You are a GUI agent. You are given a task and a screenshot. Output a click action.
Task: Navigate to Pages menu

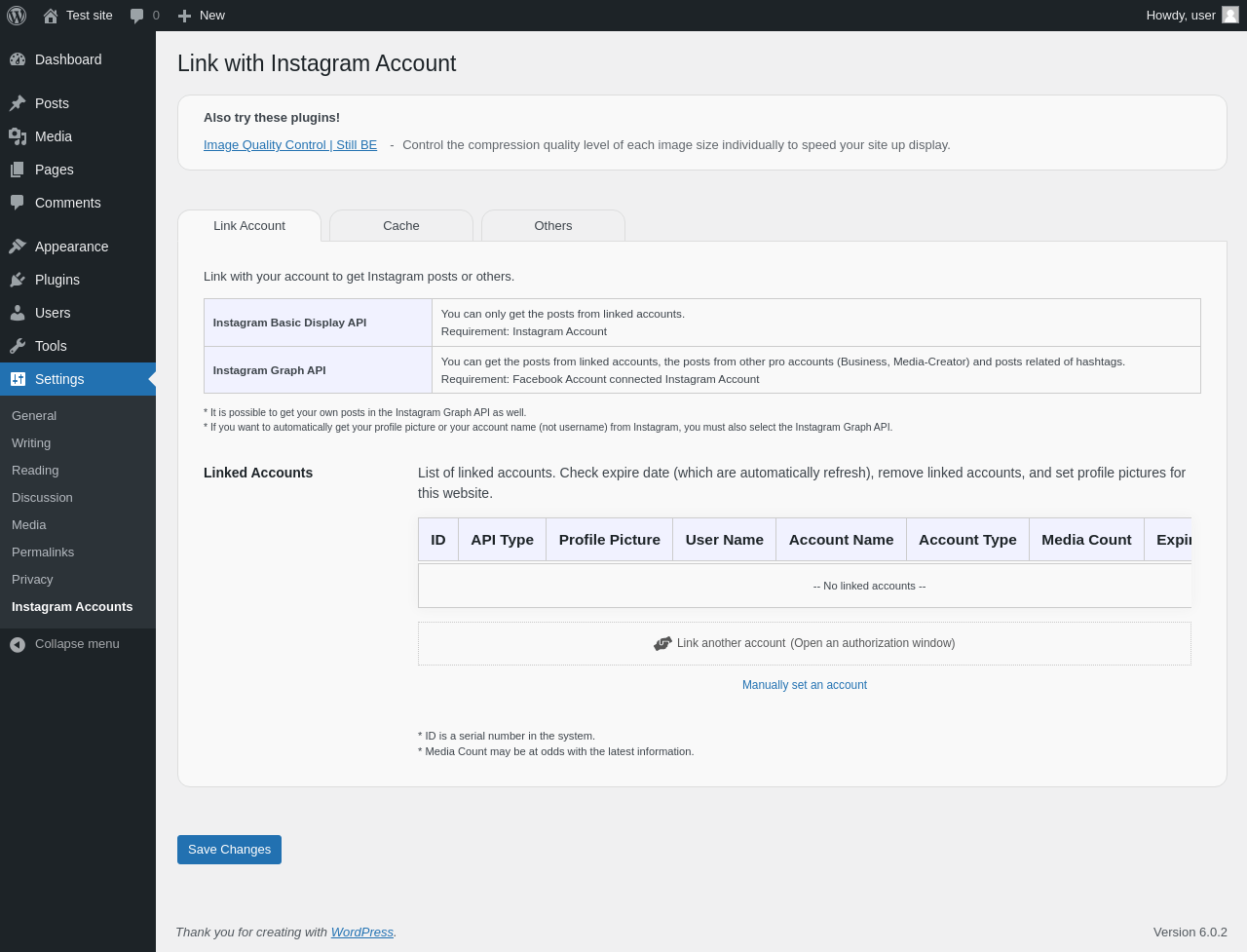click(x=78, y=170)
